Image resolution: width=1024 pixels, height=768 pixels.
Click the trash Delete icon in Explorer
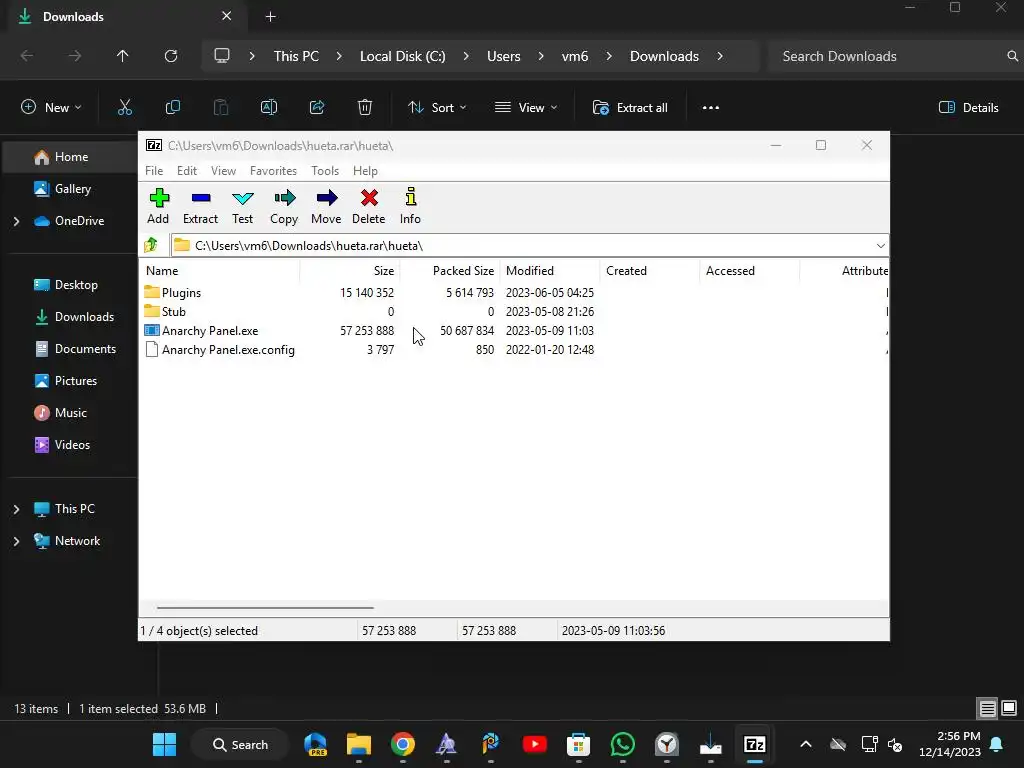click(x=365, y=107)
